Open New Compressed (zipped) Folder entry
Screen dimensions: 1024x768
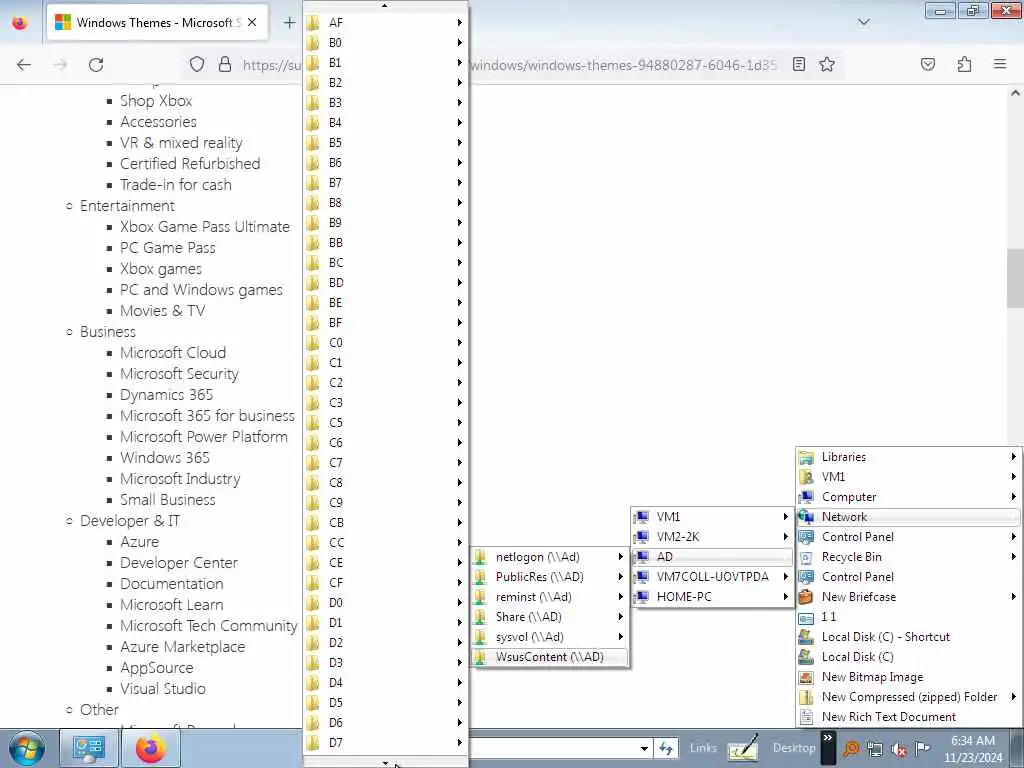point(908,697)
